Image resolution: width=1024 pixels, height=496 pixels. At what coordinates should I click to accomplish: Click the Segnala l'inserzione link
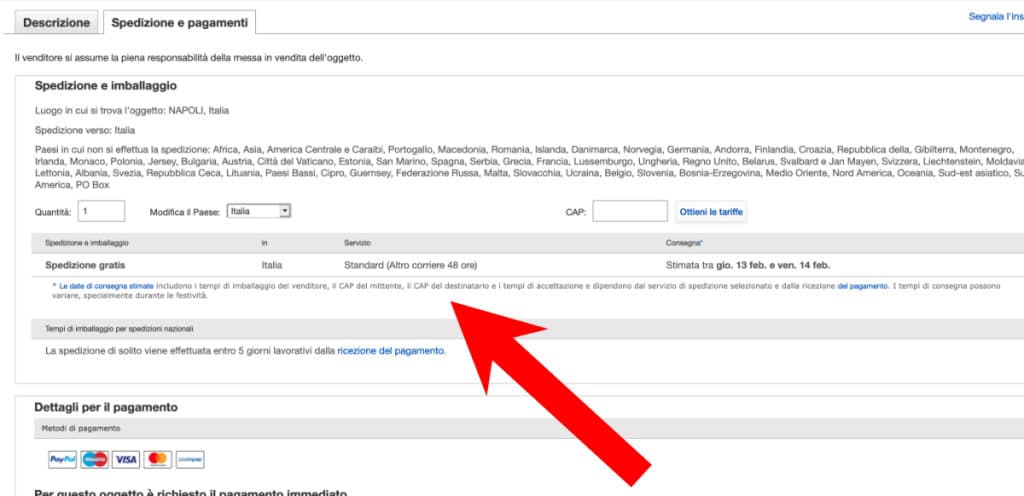click(x=996, y=17)
